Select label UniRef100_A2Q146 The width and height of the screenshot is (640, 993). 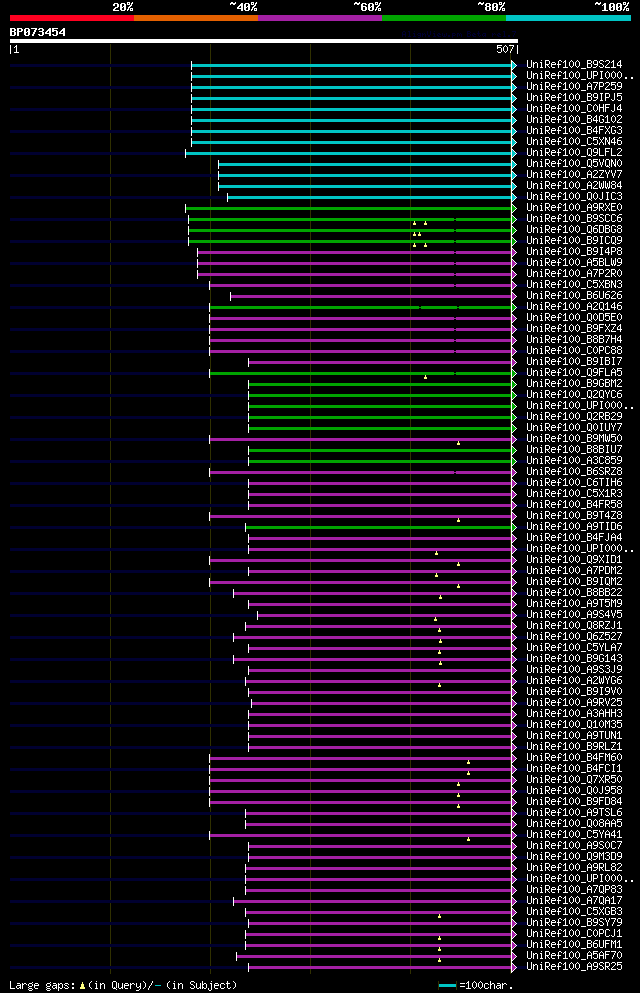pos(574,307)
